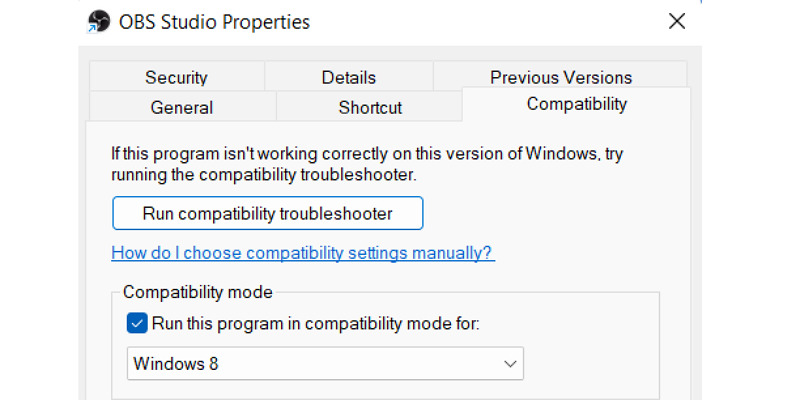
Task: Close the OBS Studio Properties dialog
Action: click(x=677, y=21)
